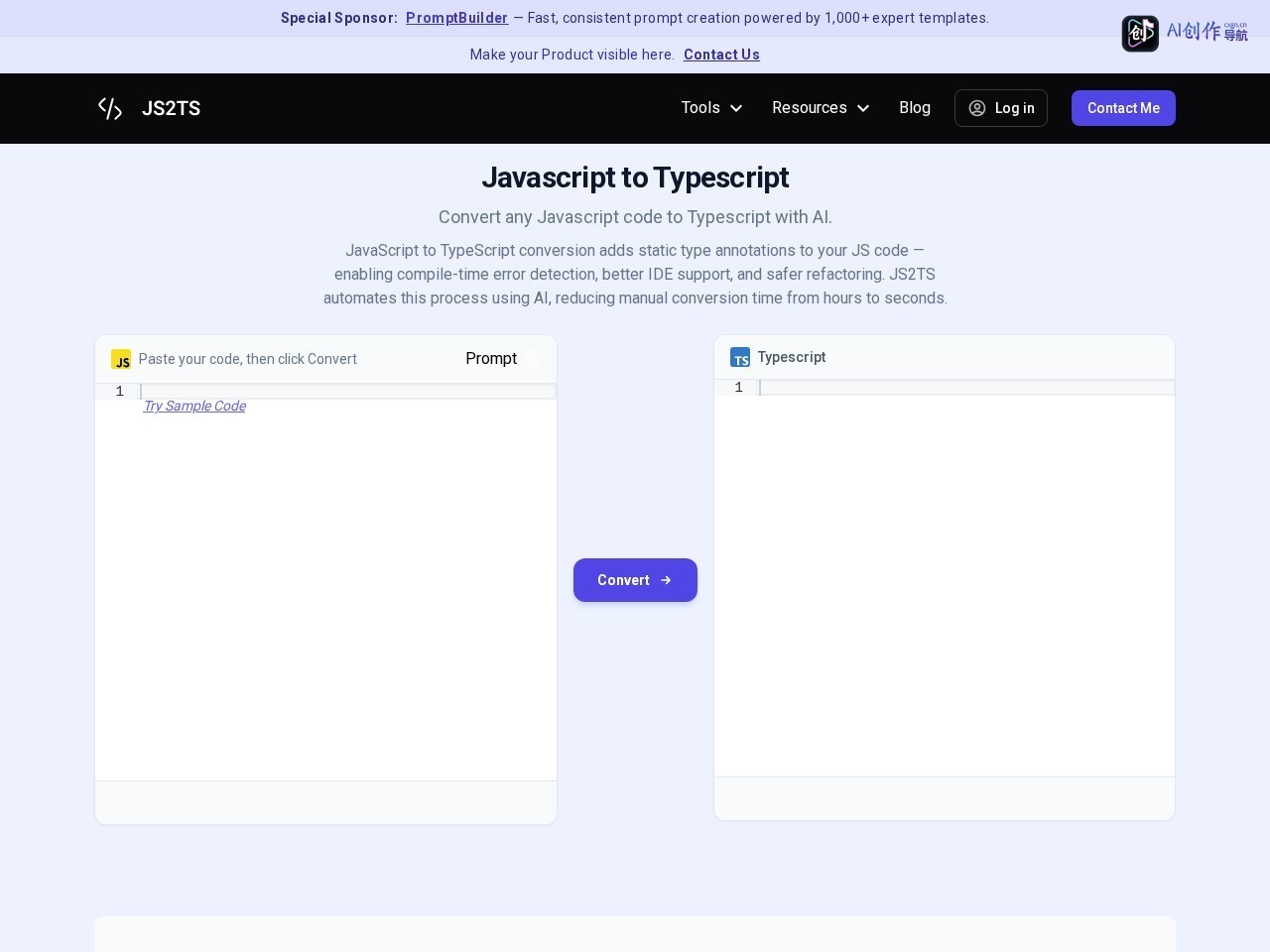Click the blue TS badge icon

pos(740,357)
